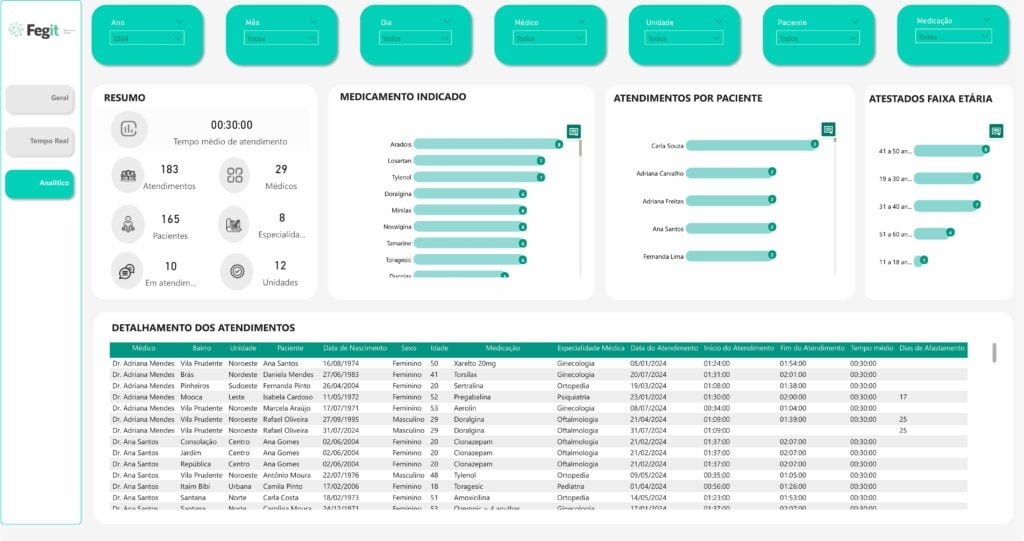Screen dimensions: 1024x541
Task: Expand the Mês filter dropdown
Action: pos(281,38)
